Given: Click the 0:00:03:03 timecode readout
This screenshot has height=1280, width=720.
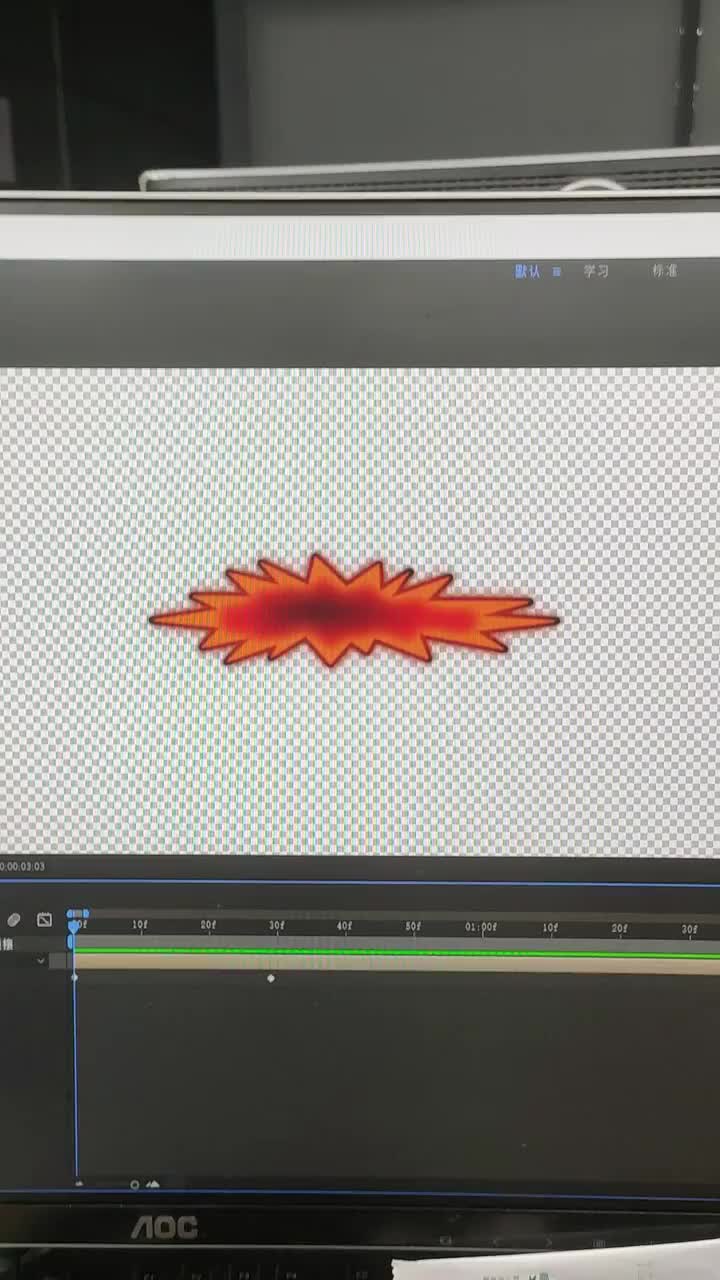Looking at the screenshot, I should point(22,867).
